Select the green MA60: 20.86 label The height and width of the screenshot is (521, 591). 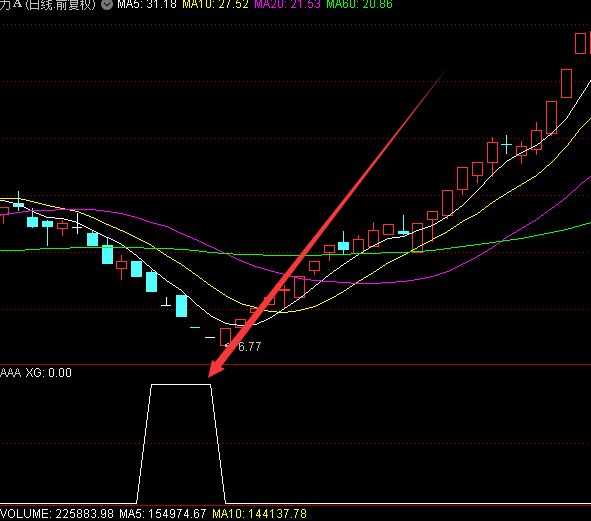click(x=359, y=5)
